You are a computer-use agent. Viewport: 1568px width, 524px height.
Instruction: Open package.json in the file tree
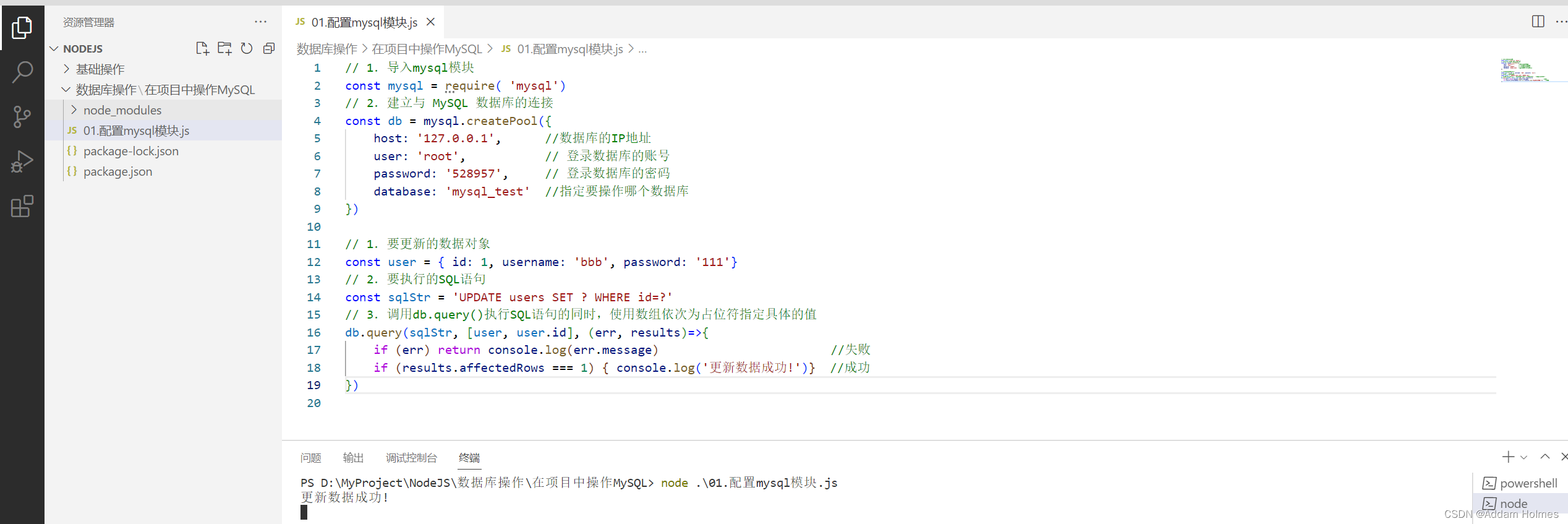tap(163, 171)
